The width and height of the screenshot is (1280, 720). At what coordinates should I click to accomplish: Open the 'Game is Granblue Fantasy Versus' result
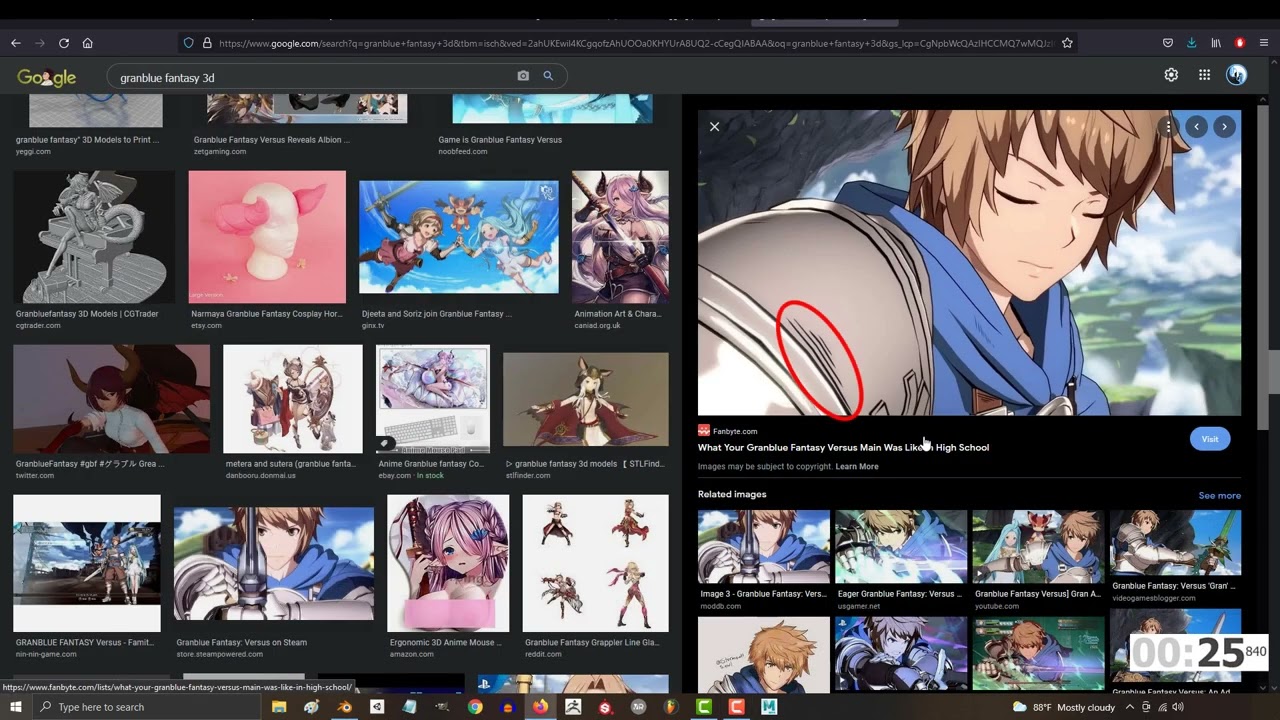[500, 140]
